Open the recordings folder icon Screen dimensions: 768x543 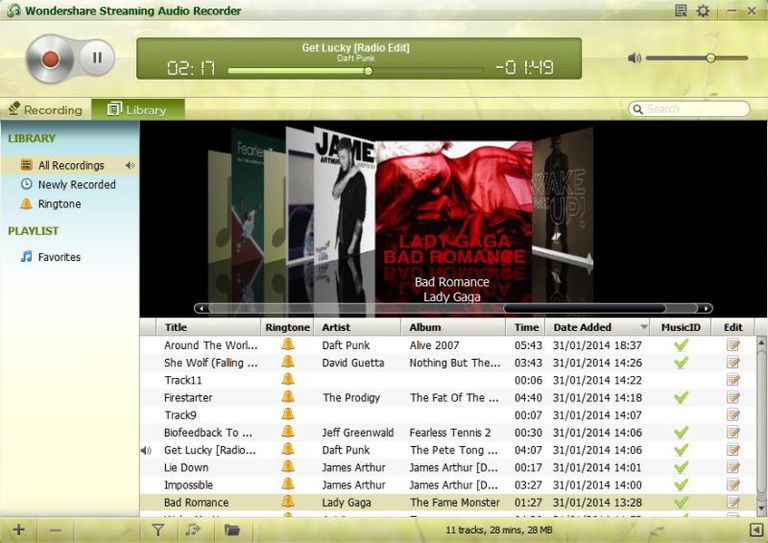(232, 530)
